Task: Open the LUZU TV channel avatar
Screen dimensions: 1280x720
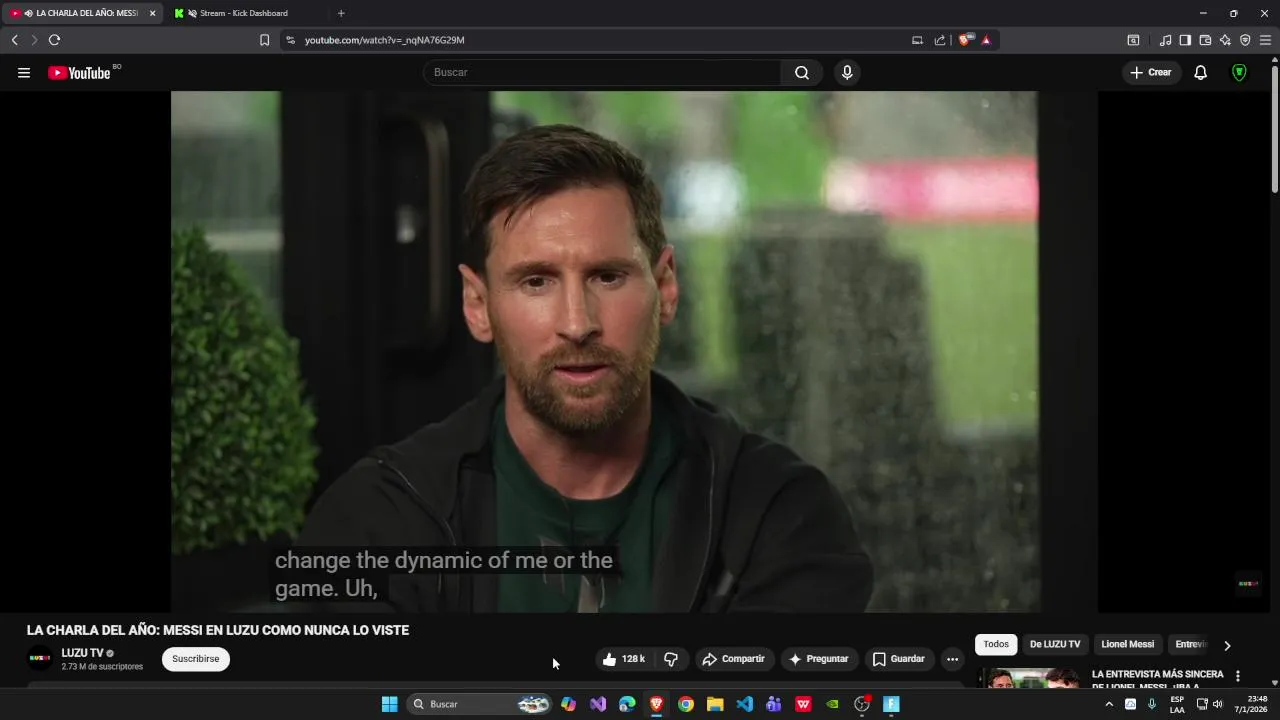Action: click(39, 658)
